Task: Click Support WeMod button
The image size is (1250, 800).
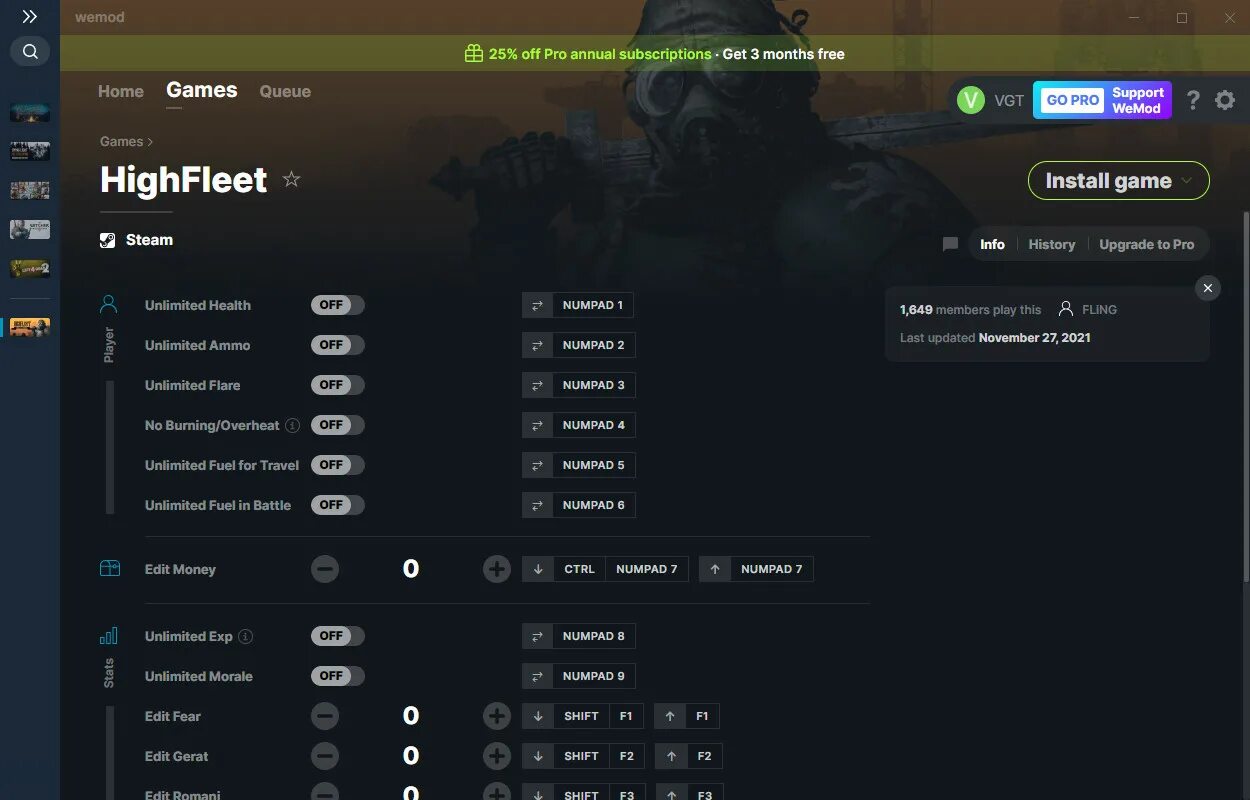Action: pos(1138,100)
